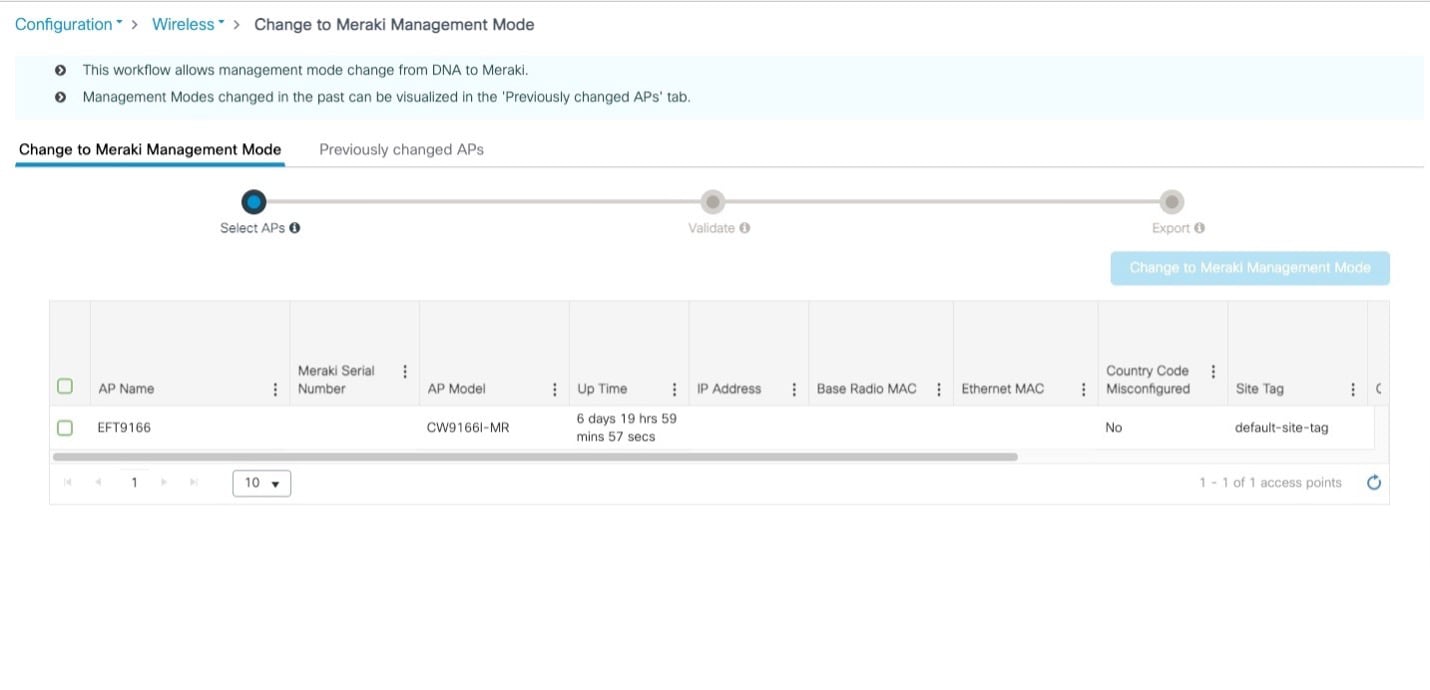Viewport: 1430px width, 690px height.
Task: Show info icon next to Validate
Action: [x=745, y=228]
